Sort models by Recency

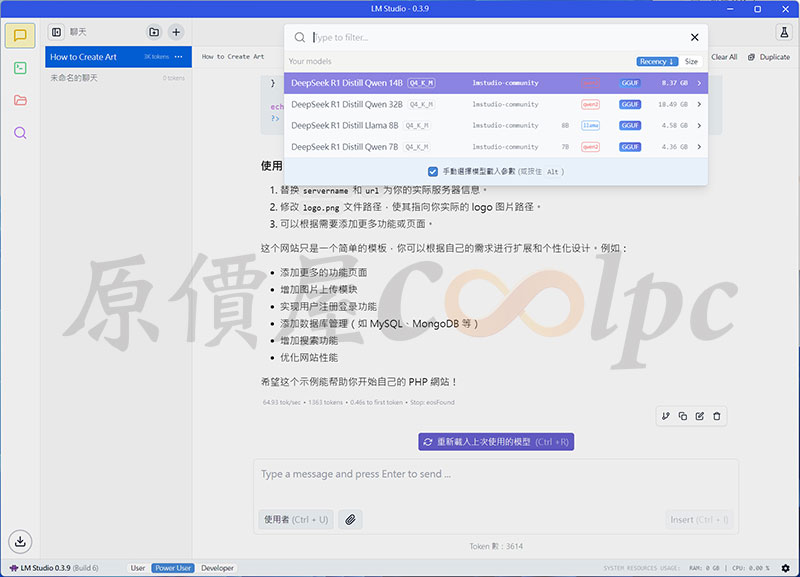pos(657,61)
